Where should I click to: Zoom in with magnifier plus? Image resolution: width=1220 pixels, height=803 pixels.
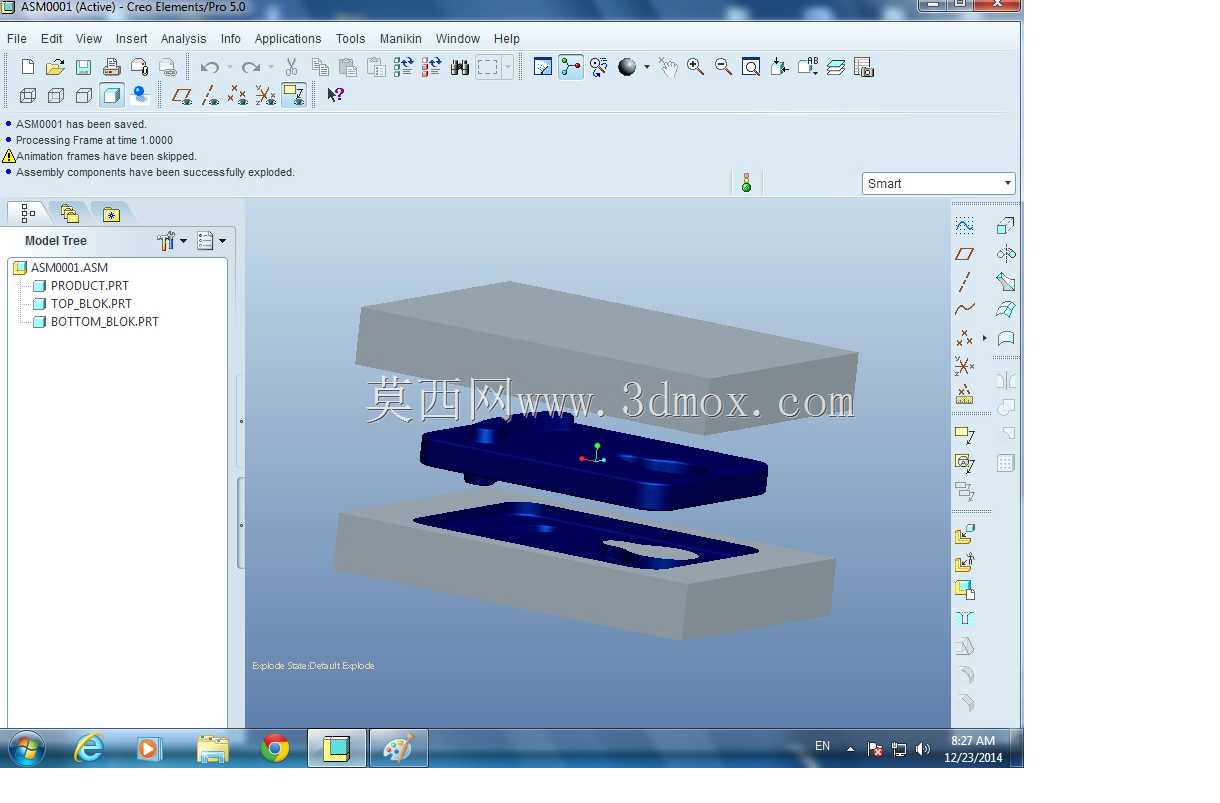click(696, 67)
